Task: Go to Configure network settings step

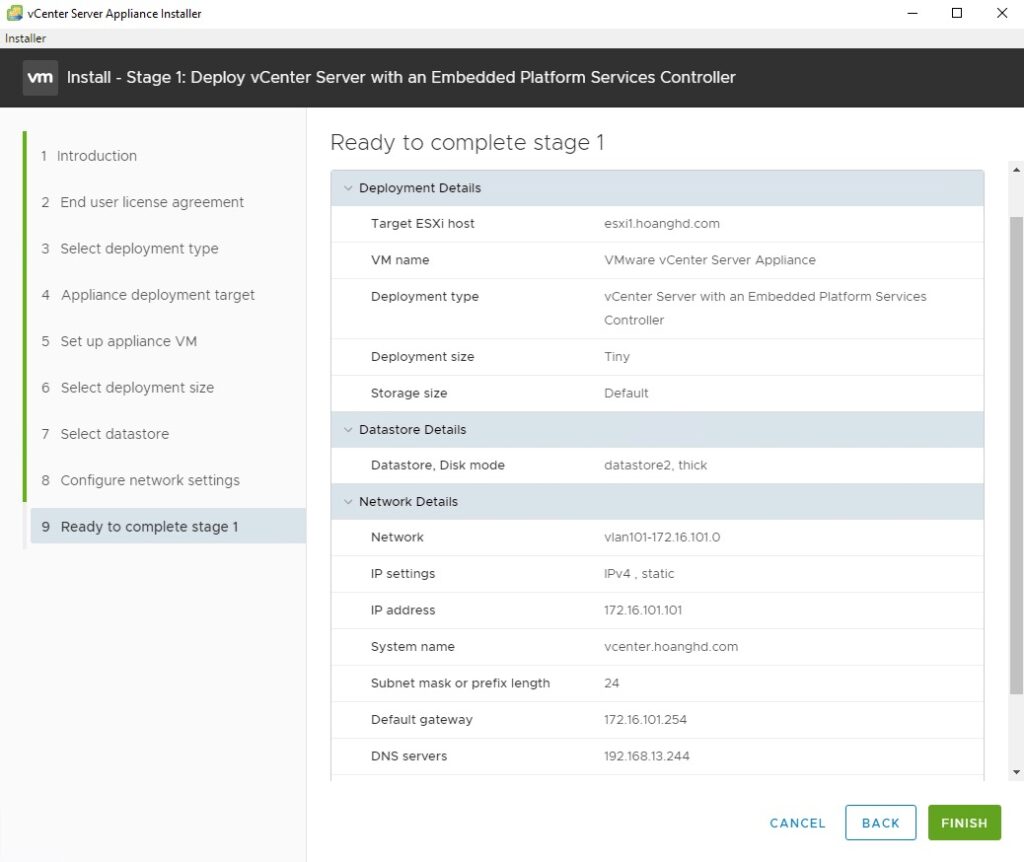Action: point(140,481)
